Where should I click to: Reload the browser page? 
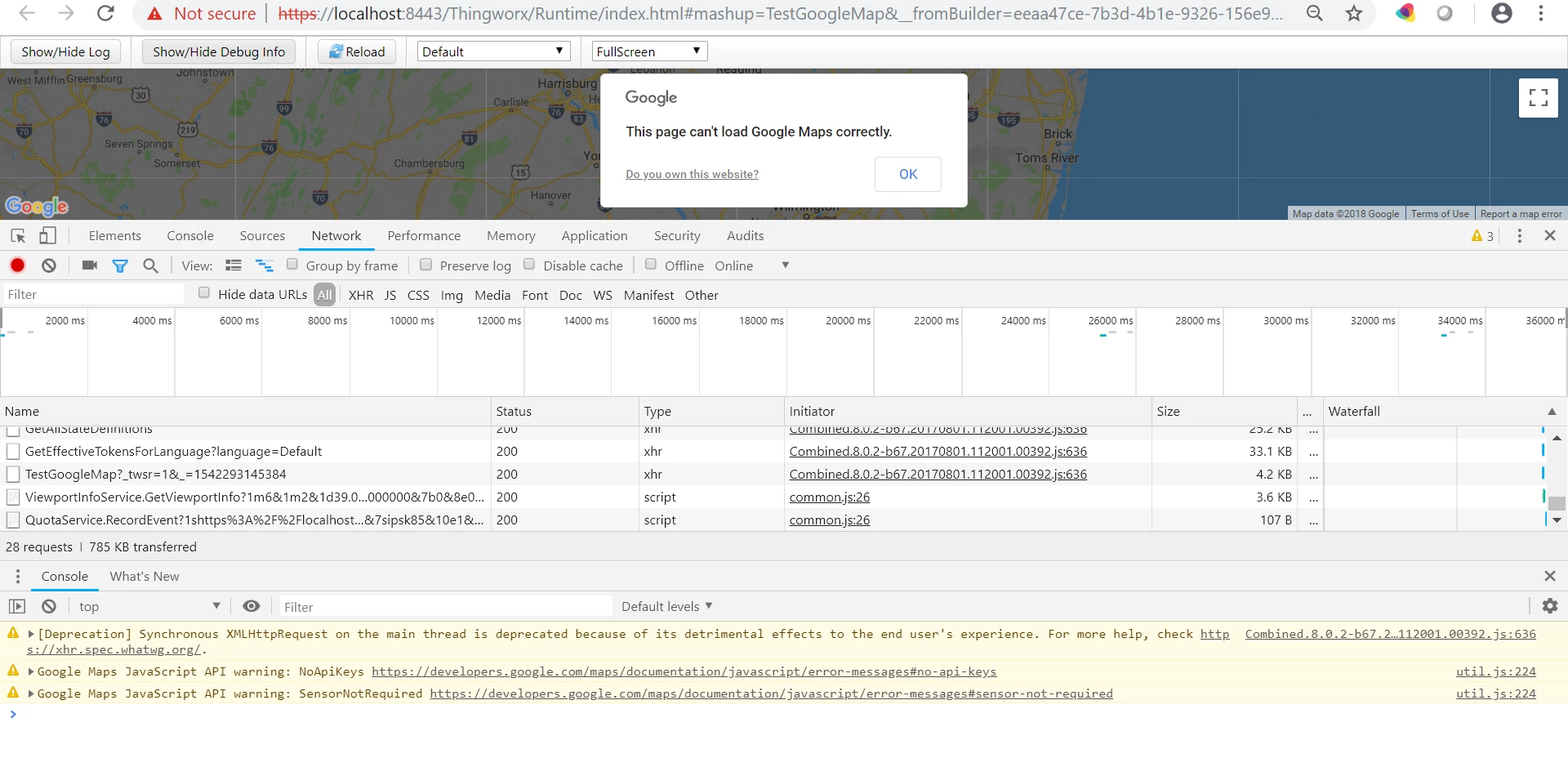[x=105, y=13]
